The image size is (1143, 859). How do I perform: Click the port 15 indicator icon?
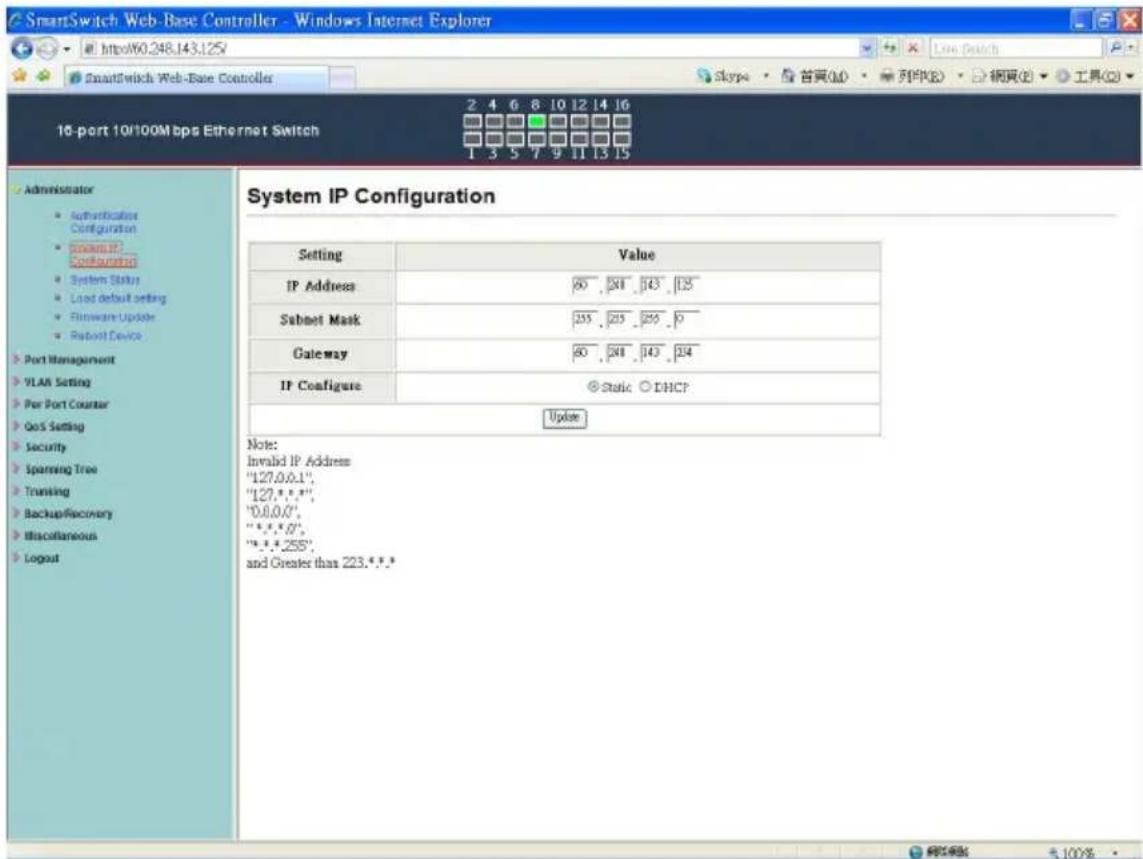pyautogui.click(x=622, y=139)
